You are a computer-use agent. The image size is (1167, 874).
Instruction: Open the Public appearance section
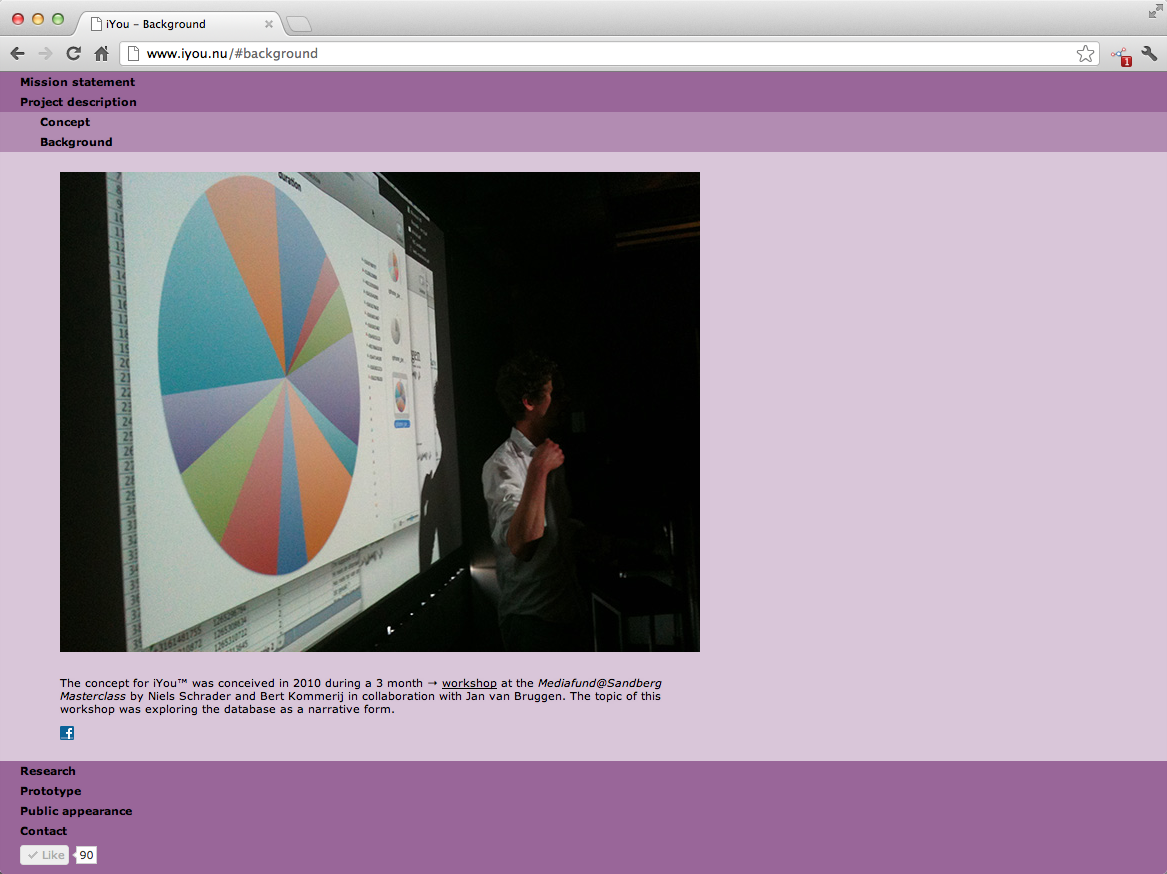pyautogui.click(x=76, y=811)
